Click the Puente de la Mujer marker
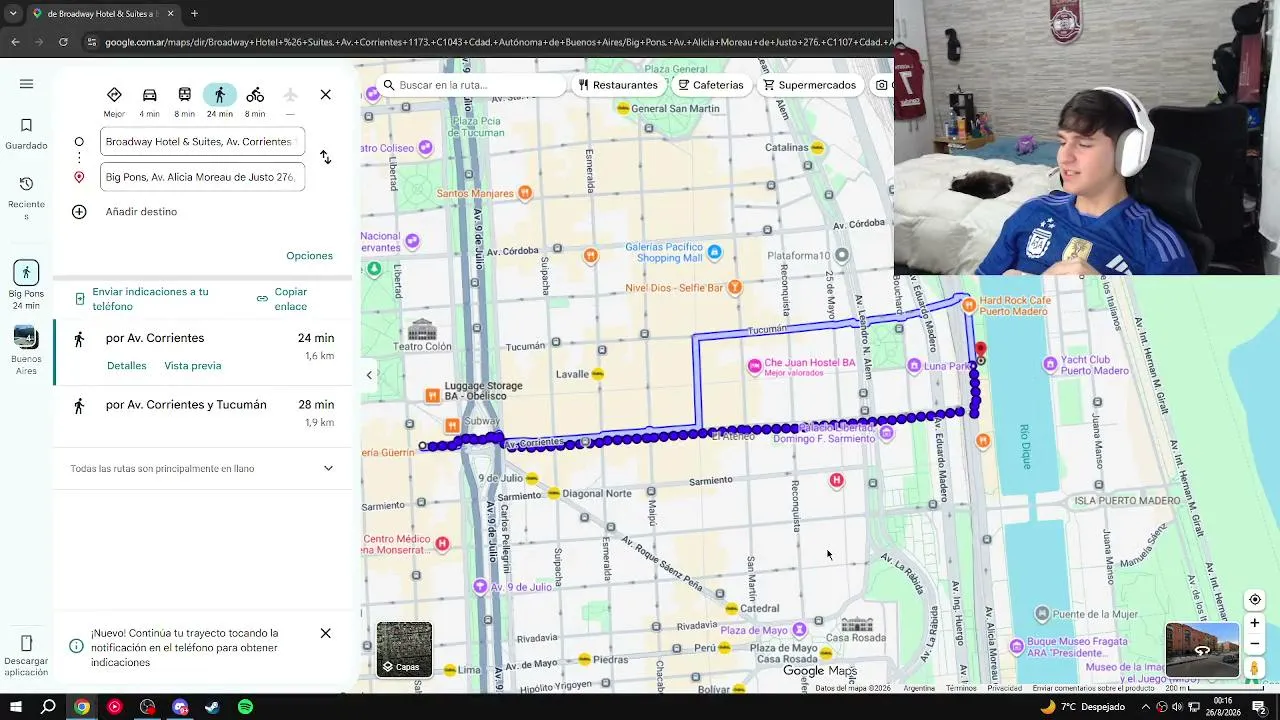This screenshot has height=720, width=1280. [x=1042, y=613]
